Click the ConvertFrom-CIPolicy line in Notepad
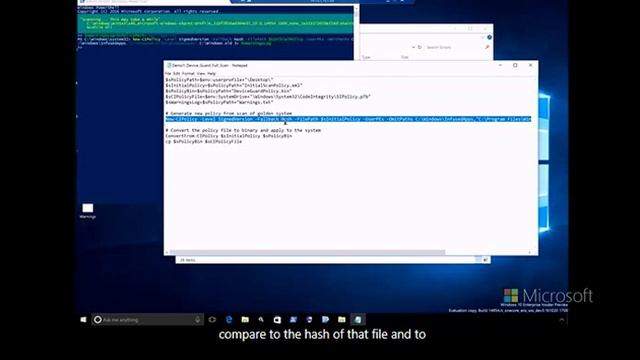Viewport: 640px width, 360px height. pyautogui.click(x=229, y=136)
